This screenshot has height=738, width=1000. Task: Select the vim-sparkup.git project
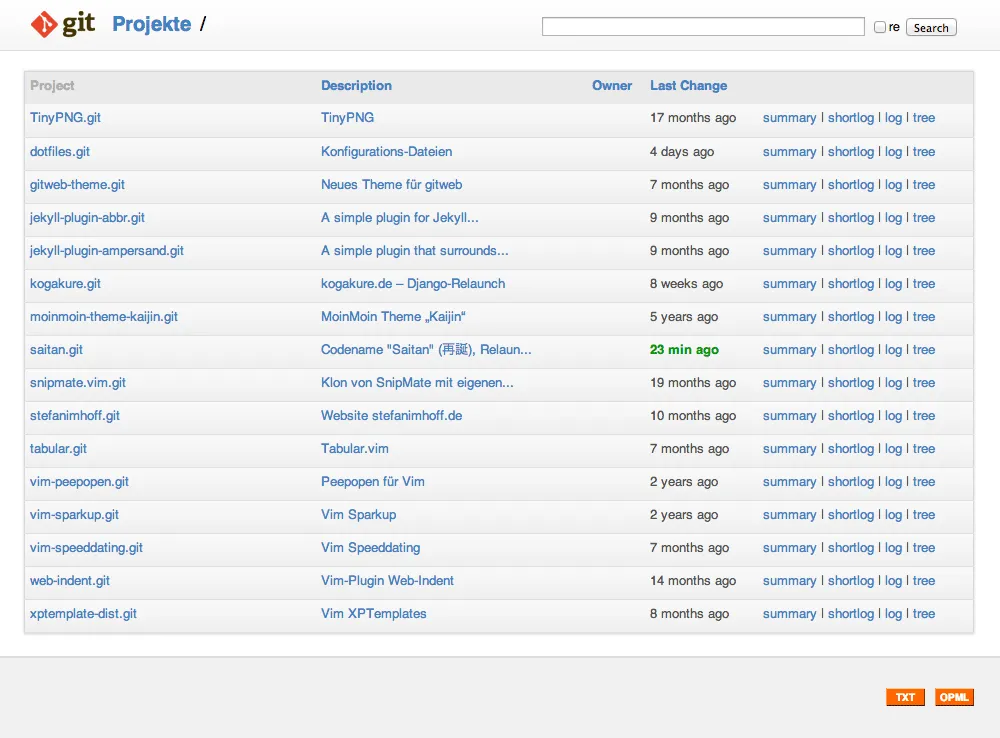[x=74, y=514]
